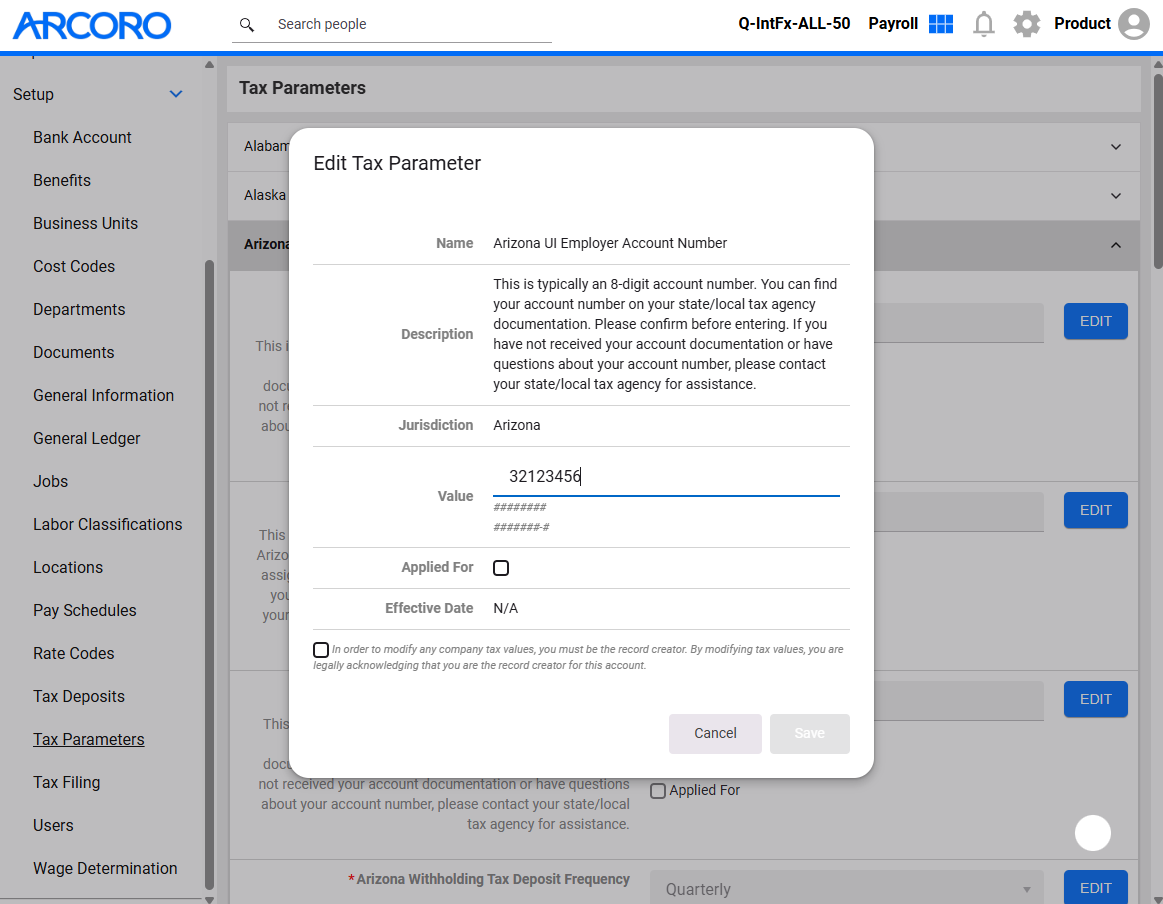1163x904 pixels.
Task: Collapse the Setup menu chevron
Action: 176,94
